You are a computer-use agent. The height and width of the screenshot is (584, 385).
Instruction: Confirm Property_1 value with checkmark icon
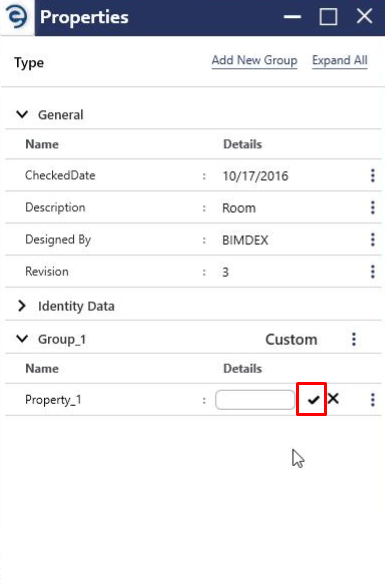(x=313, y=400)
